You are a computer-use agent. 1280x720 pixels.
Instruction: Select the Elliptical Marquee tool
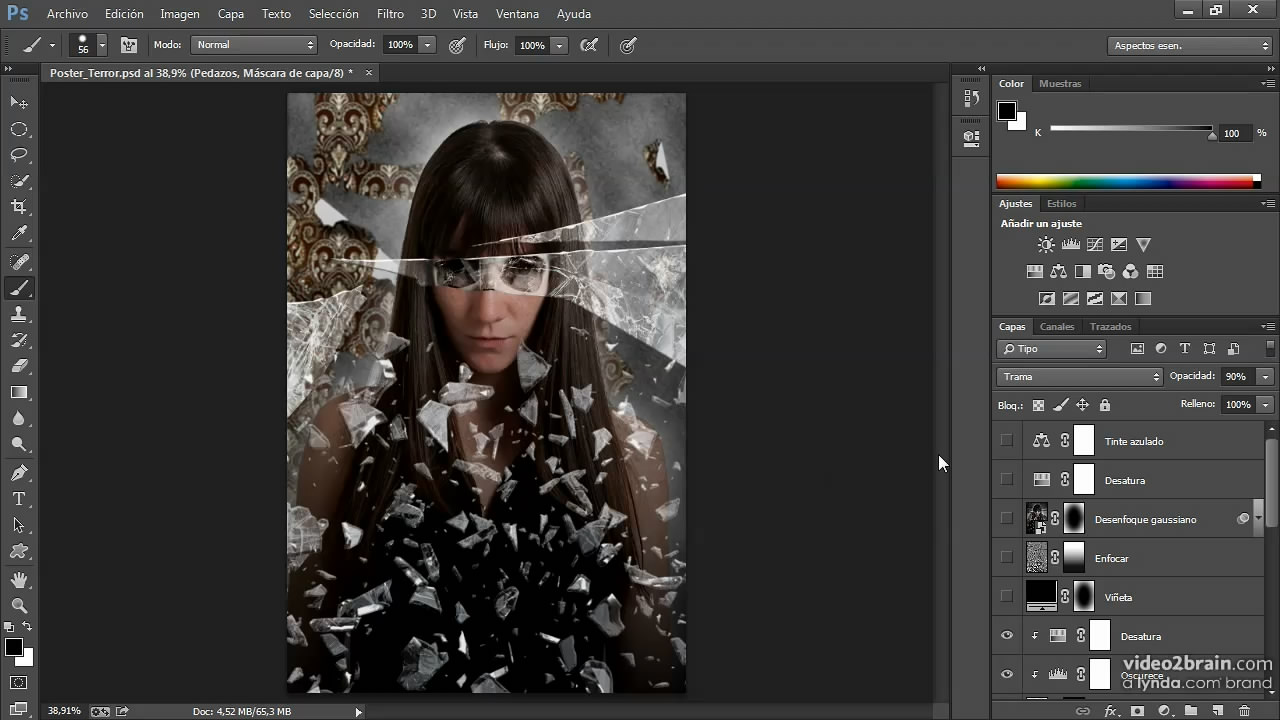tap(19, 129)
